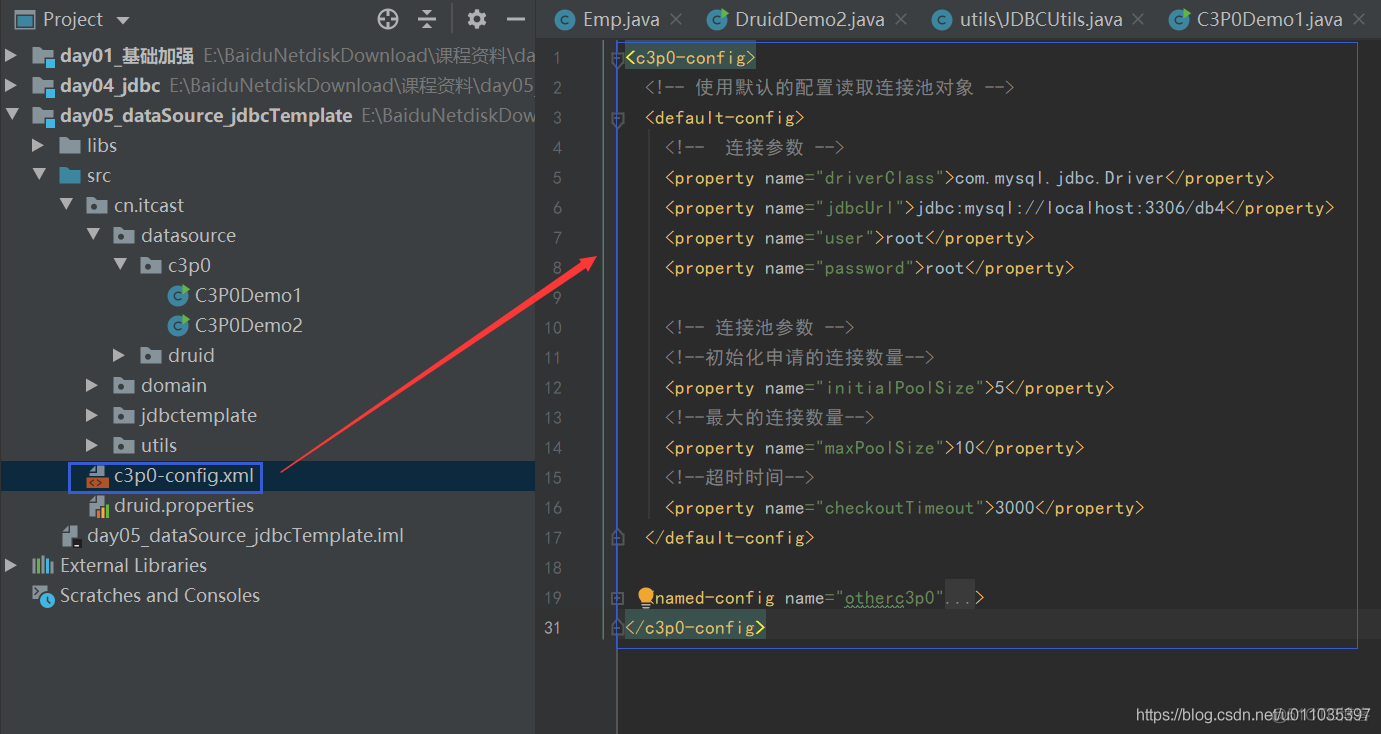Expand the day01_基础加强 module
The image size is (1381, 734).
click(x=12, y=56)
